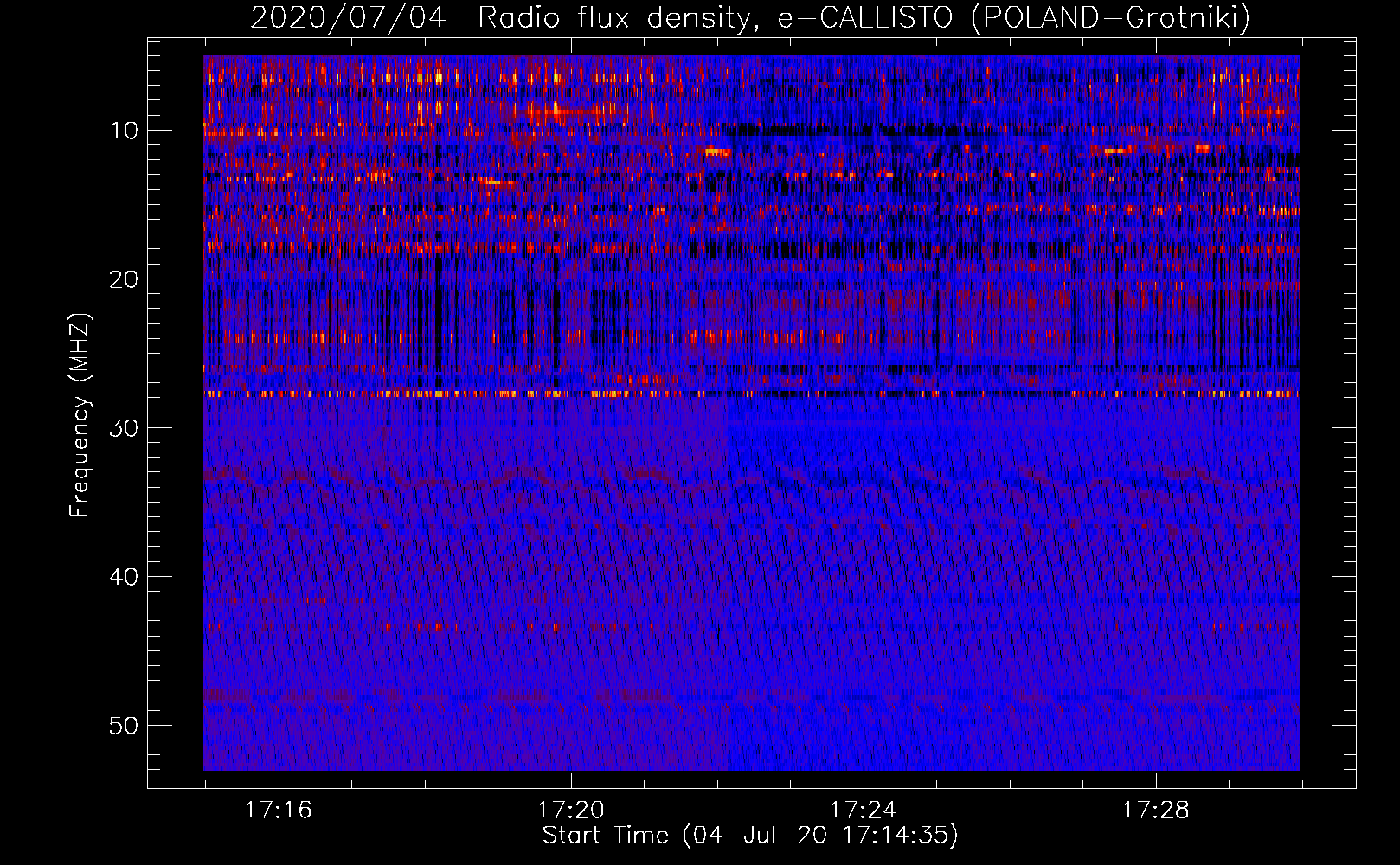Click the 17:16 time tick label
Viewport: 1400px width, 865px height.
(278, 811)
